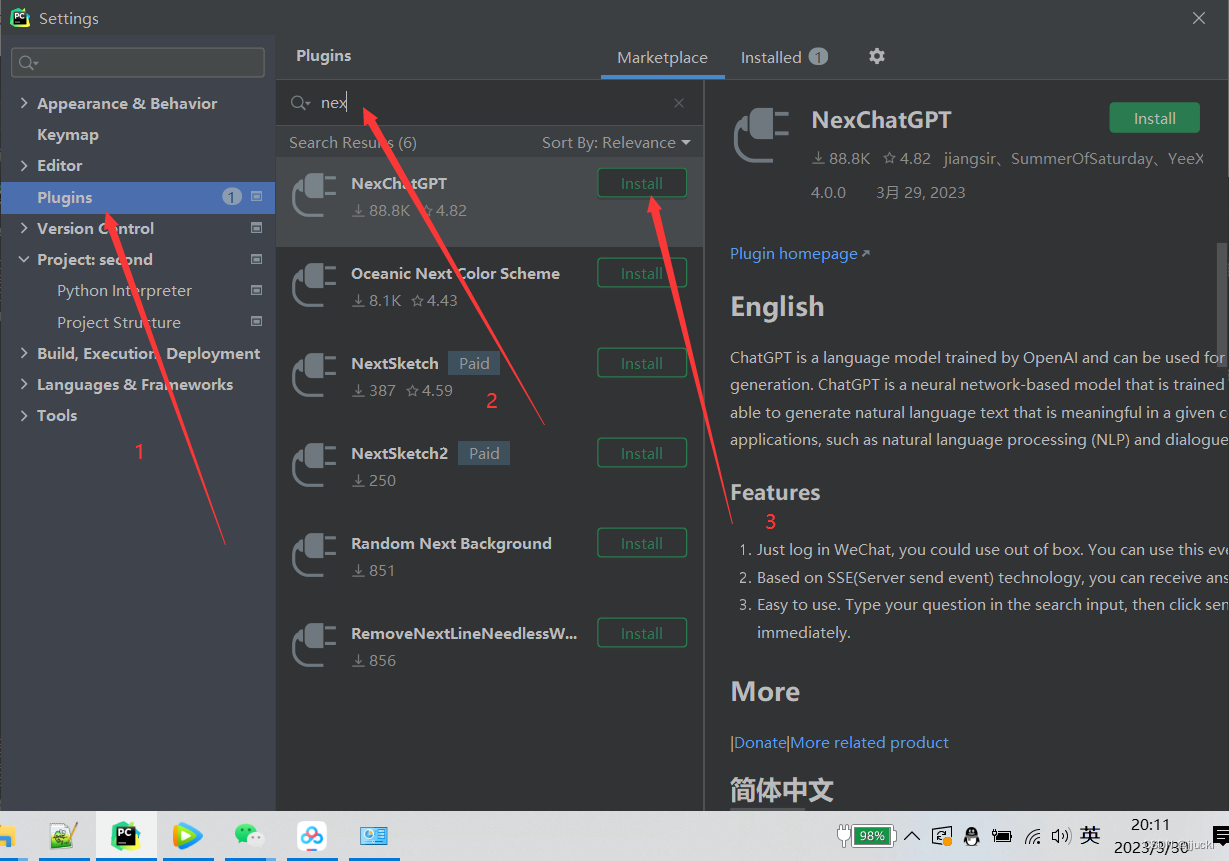Expand Appearance & Behavior settings
This screenshot has height=861, width=1229.
coord(24,103)
